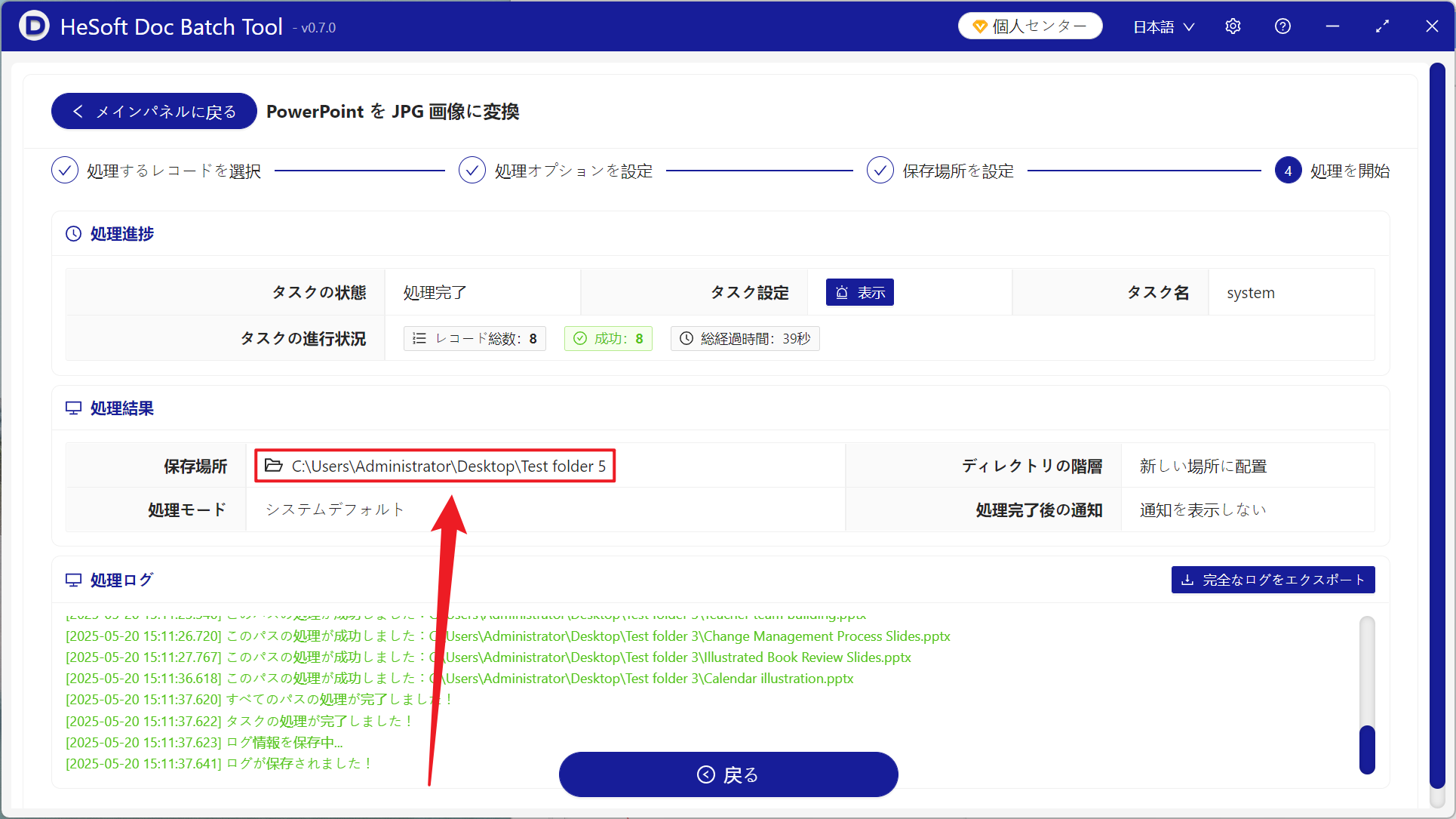The image size is (1456, 819).
Task: Click log line for Illustrated Book Review Slides.pptx
Action: [488, 657]
